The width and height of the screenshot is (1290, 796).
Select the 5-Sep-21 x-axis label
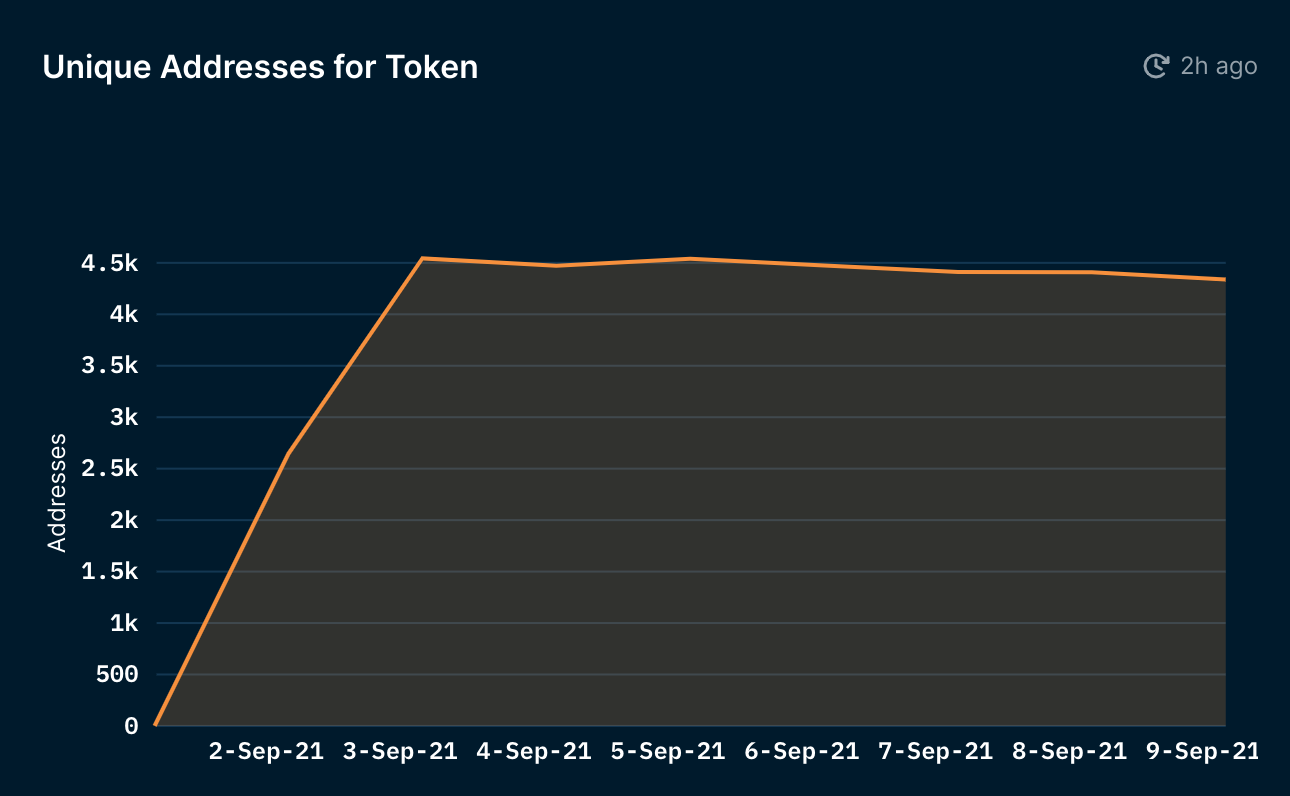[668, 751]
